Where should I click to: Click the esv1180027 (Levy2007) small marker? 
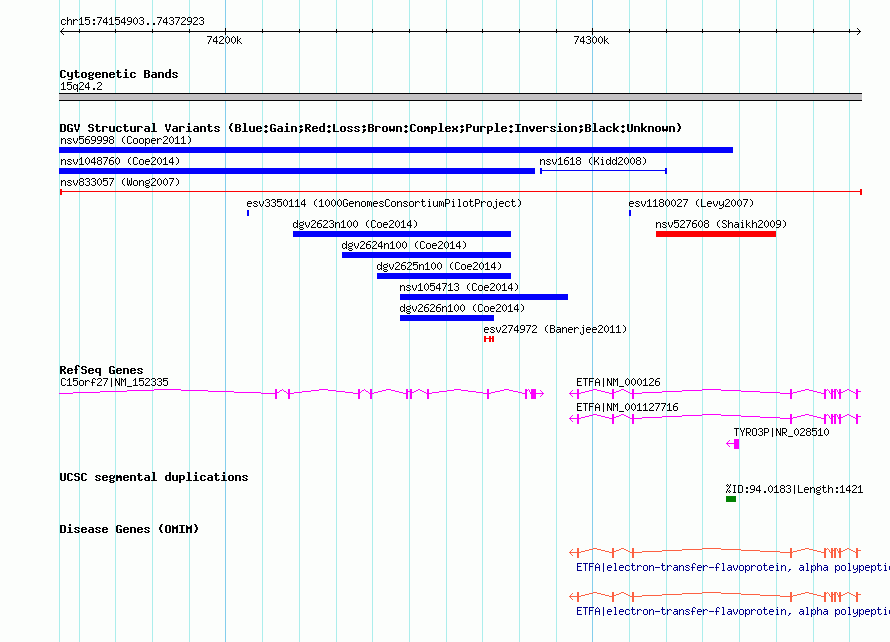(630, 213)
